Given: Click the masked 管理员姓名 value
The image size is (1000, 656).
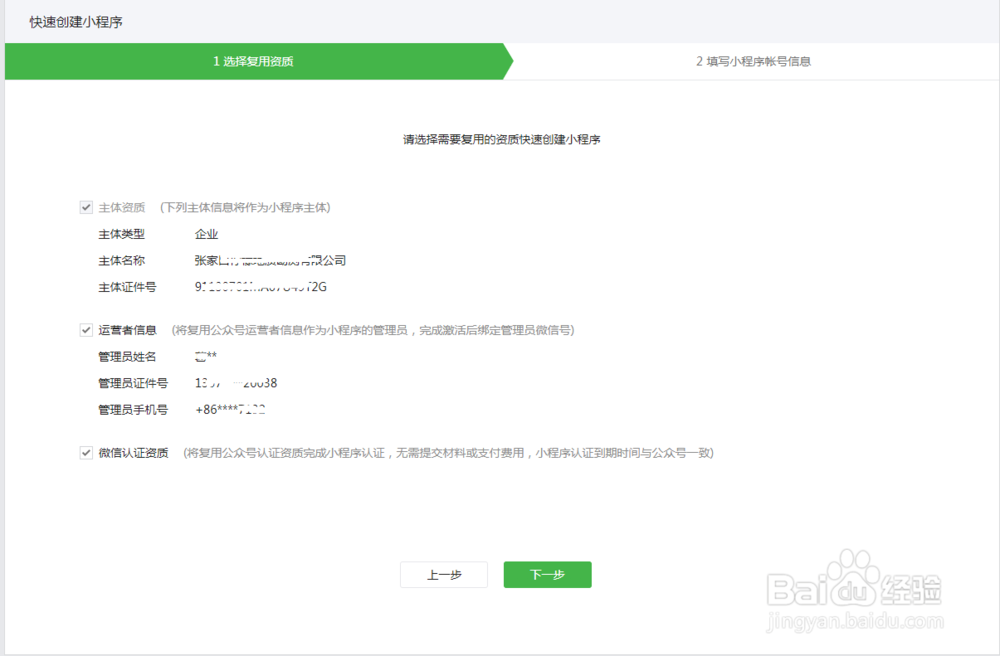Looking at the screenshot, I should pos(206,356).
